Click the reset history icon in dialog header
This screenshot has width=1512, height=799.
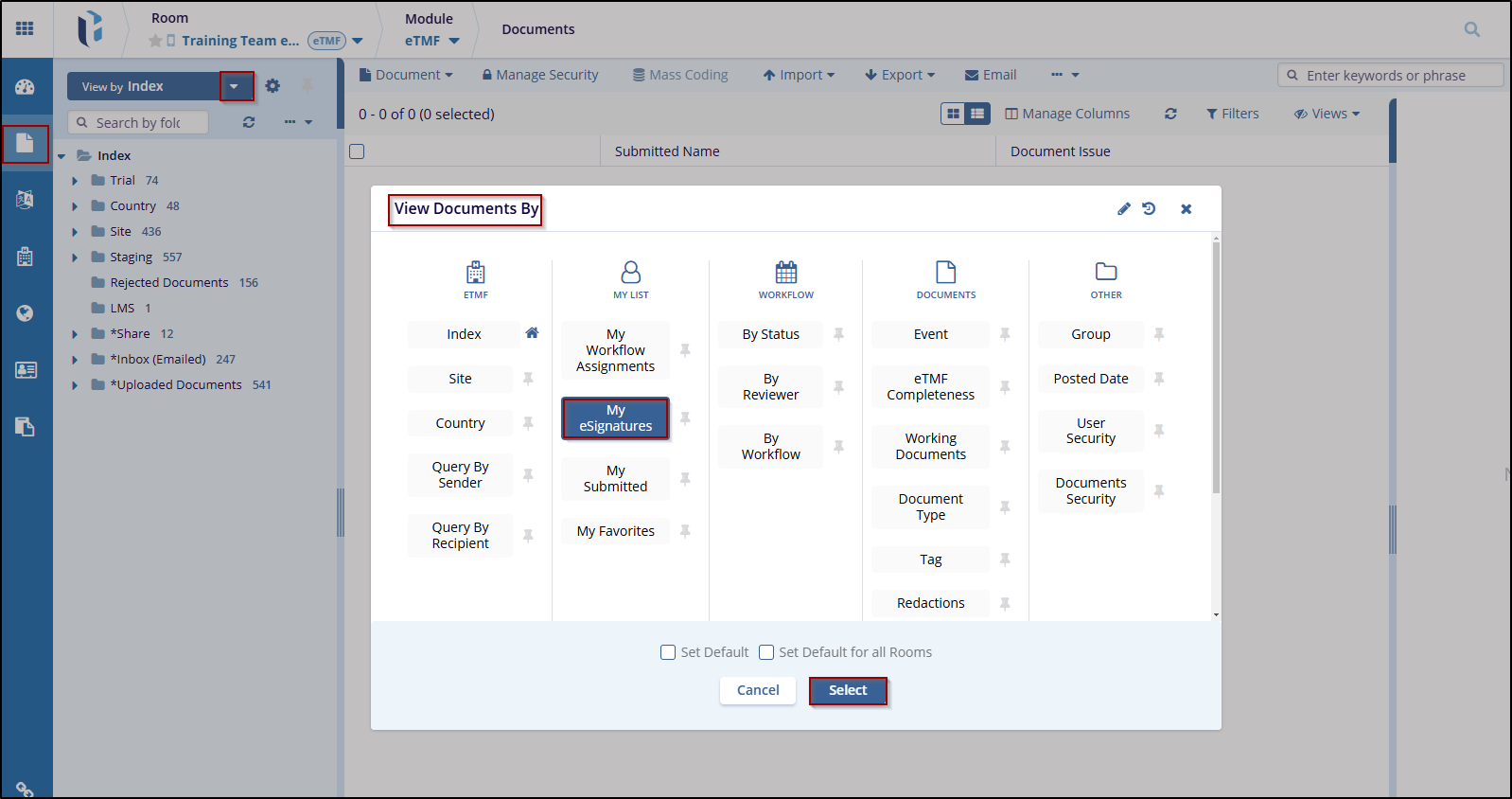pos(1149,209)
